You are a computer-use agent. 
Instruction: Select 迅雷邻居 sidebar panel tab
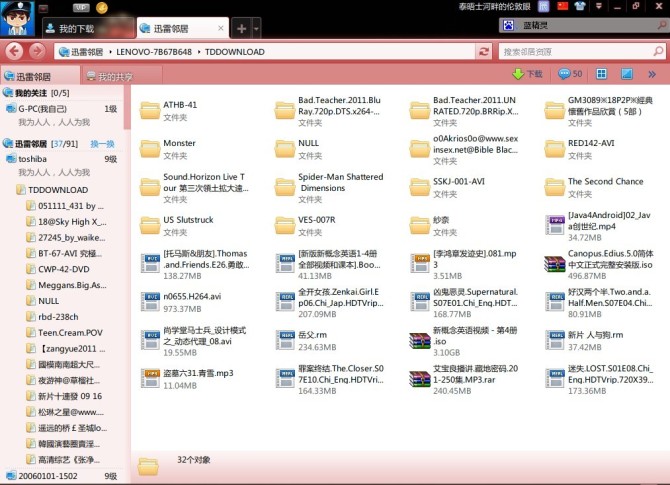40,76
